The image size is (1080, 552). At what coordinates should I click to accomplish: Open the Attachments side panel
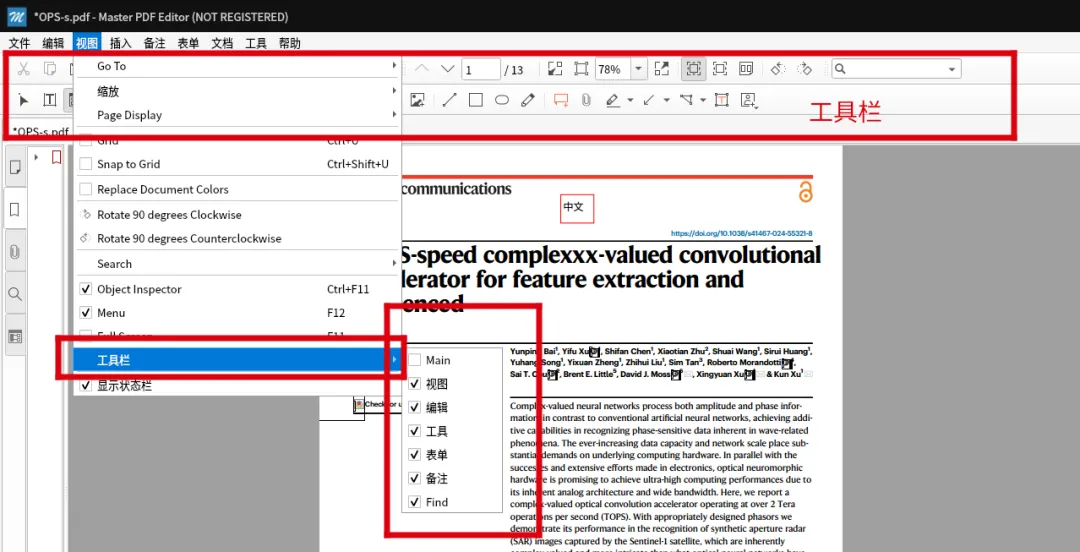tap(15, 252)
